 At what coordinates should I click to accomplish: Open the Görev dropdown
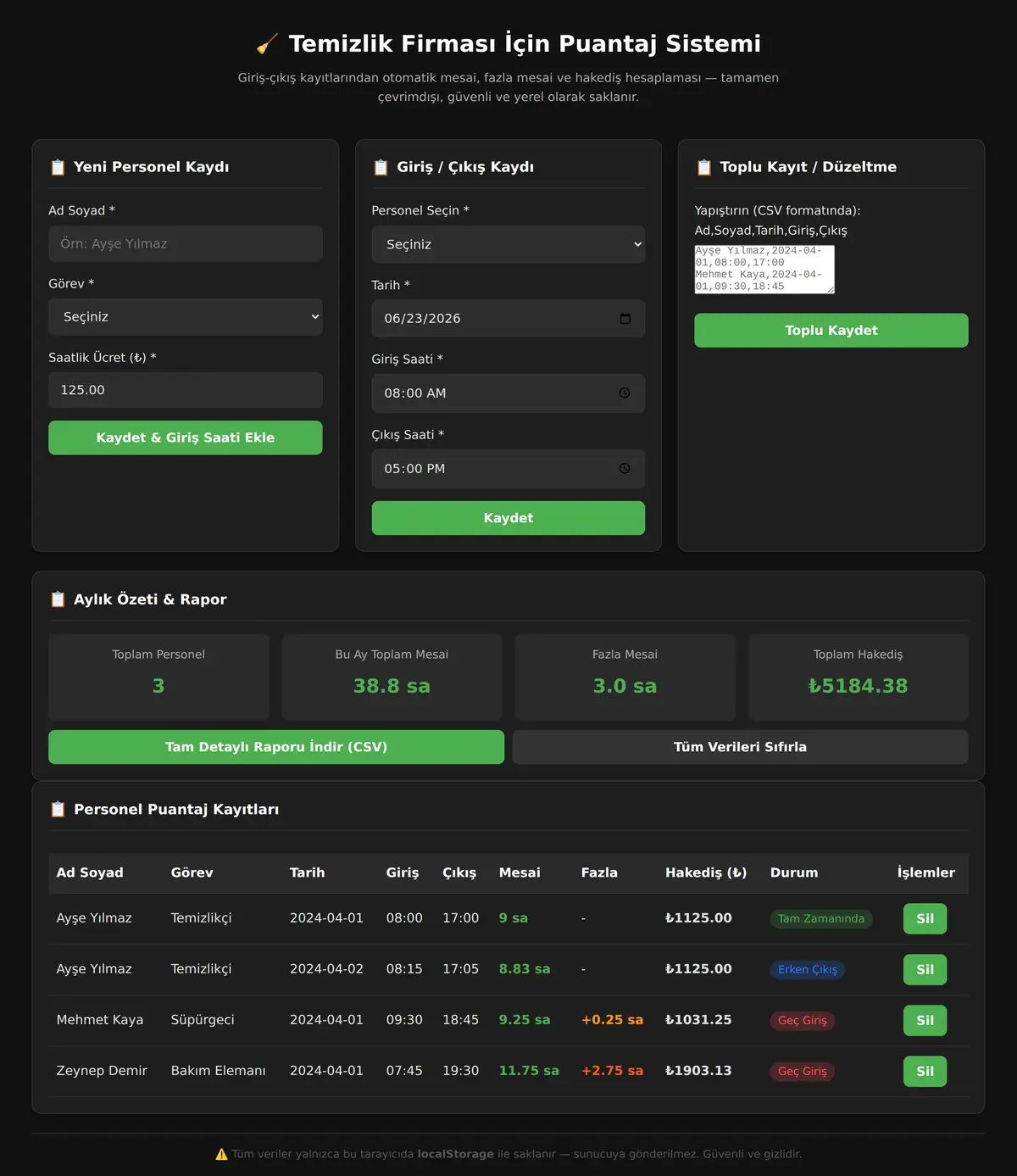click(x=186, y=317)
